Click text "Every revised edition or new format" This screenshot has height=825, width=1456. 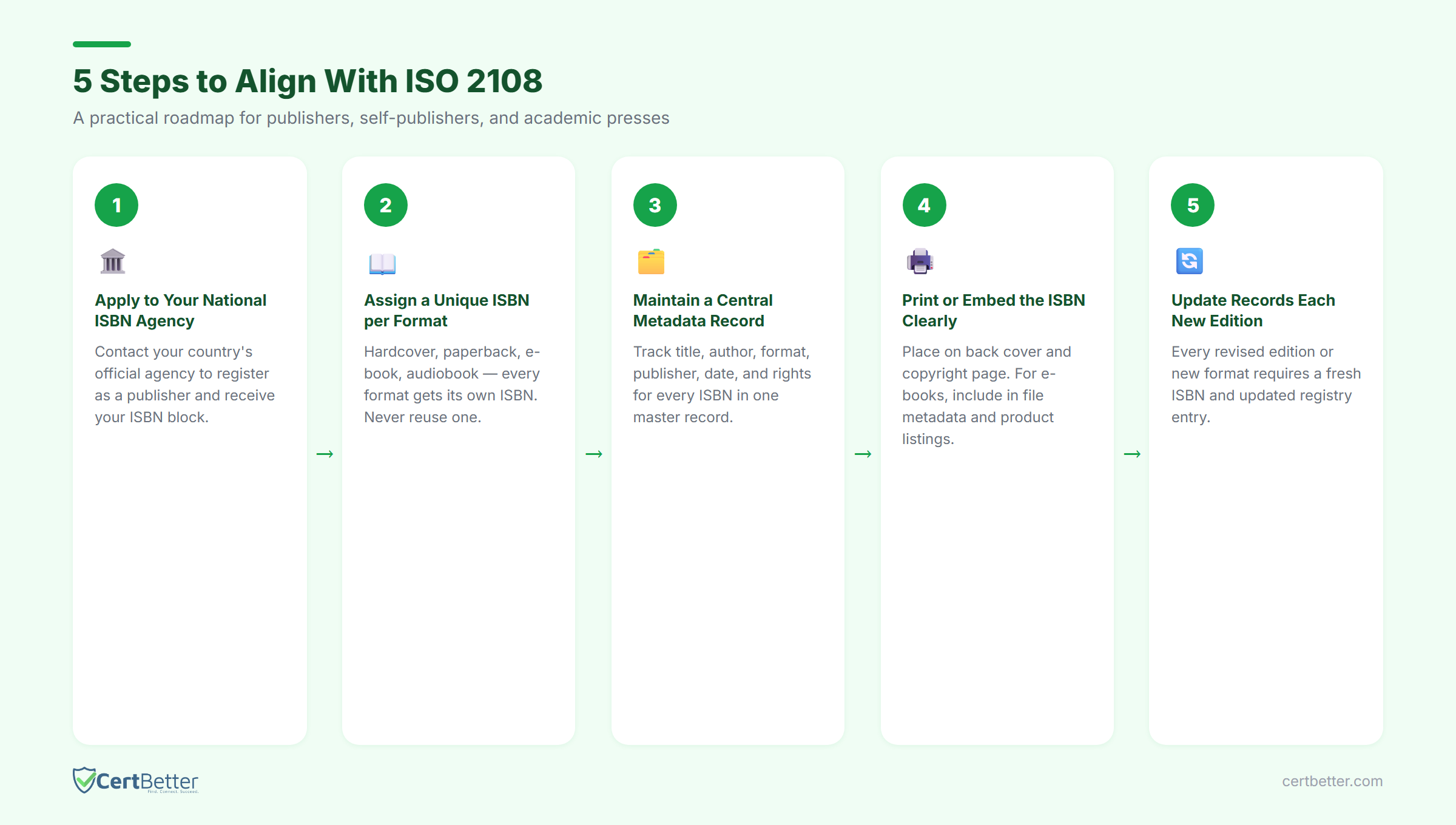(1252, 363)
